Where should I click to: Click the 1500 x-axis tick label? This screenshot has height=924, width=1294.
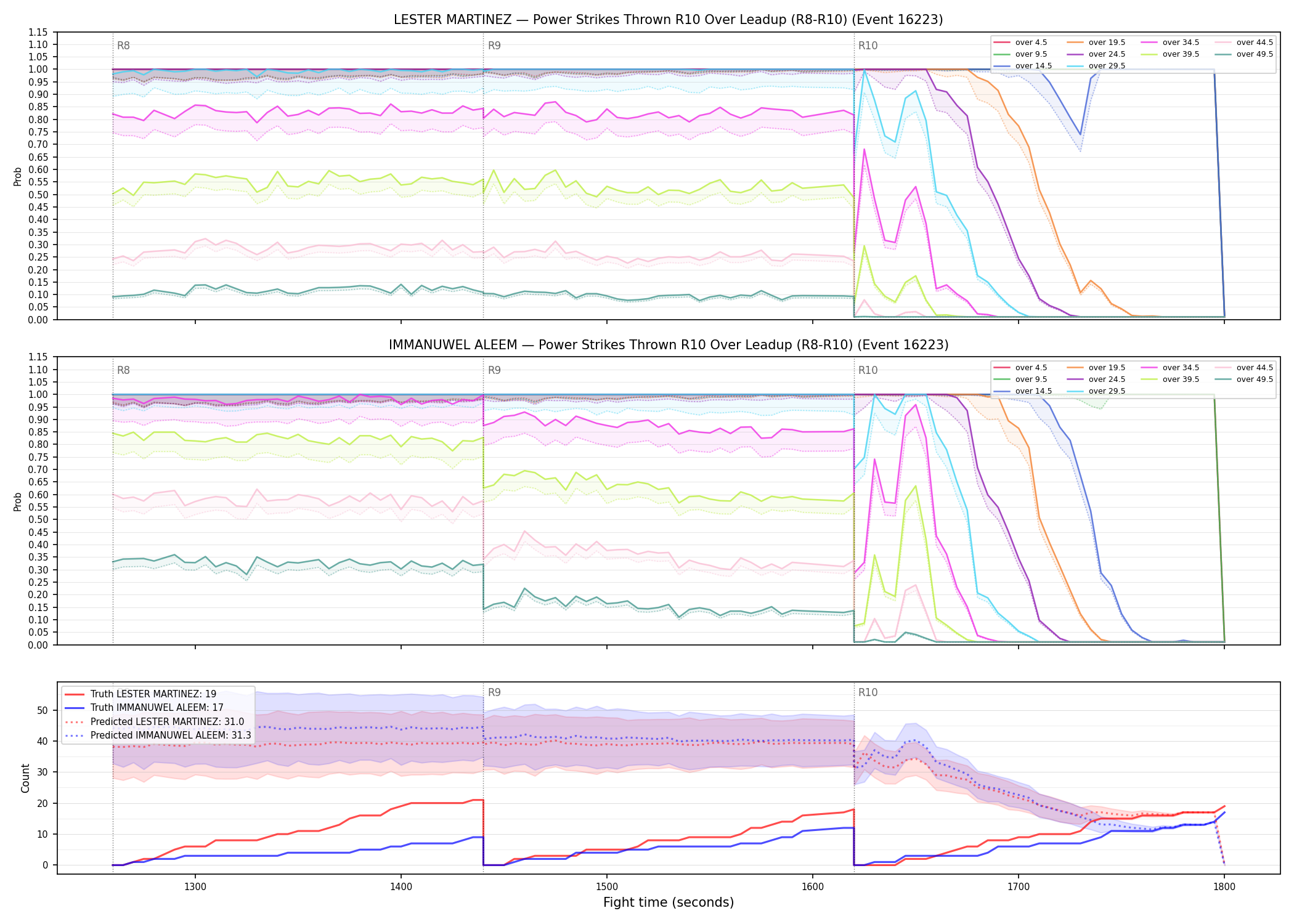(607, 886)
